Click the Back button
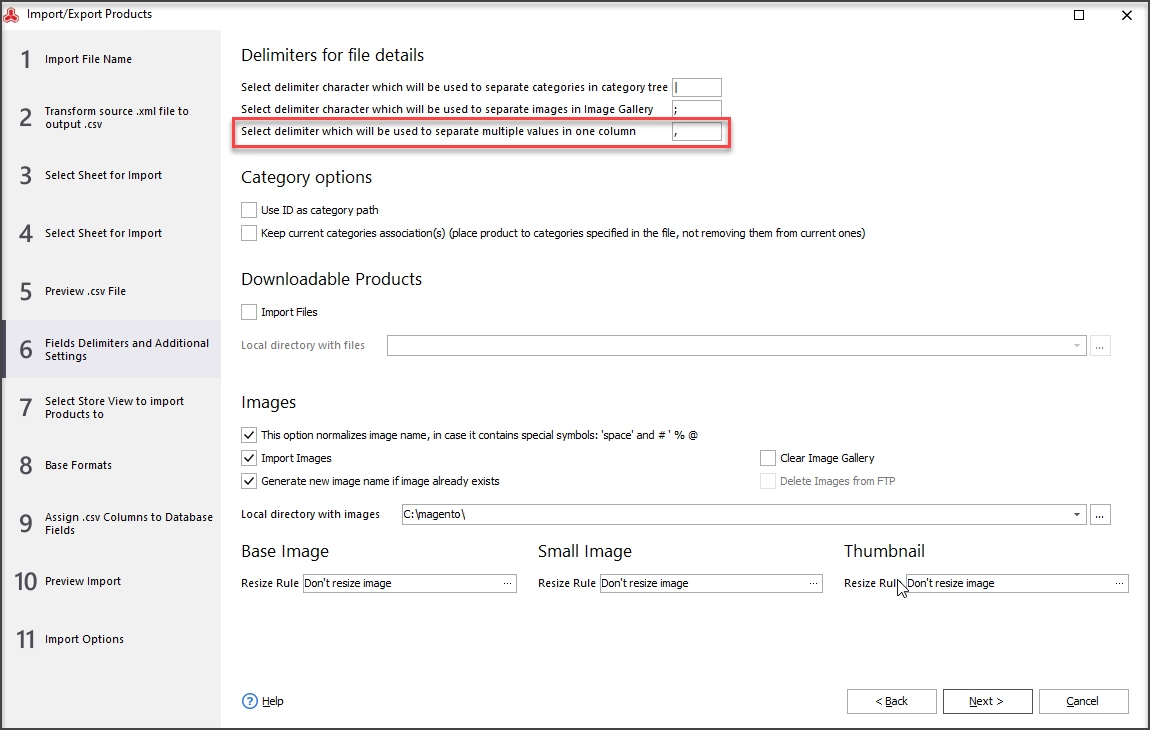Screen dimensions: 1150x730 [891, 701]
